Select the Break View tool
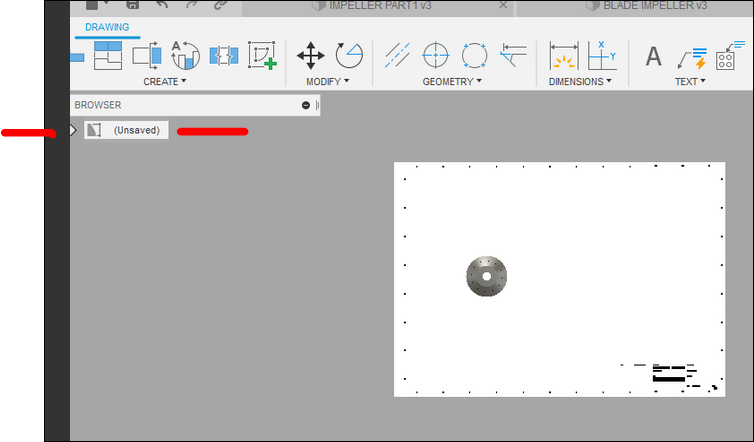The width and height of the screenshot is (754, 442). click(x=224, y=55)
